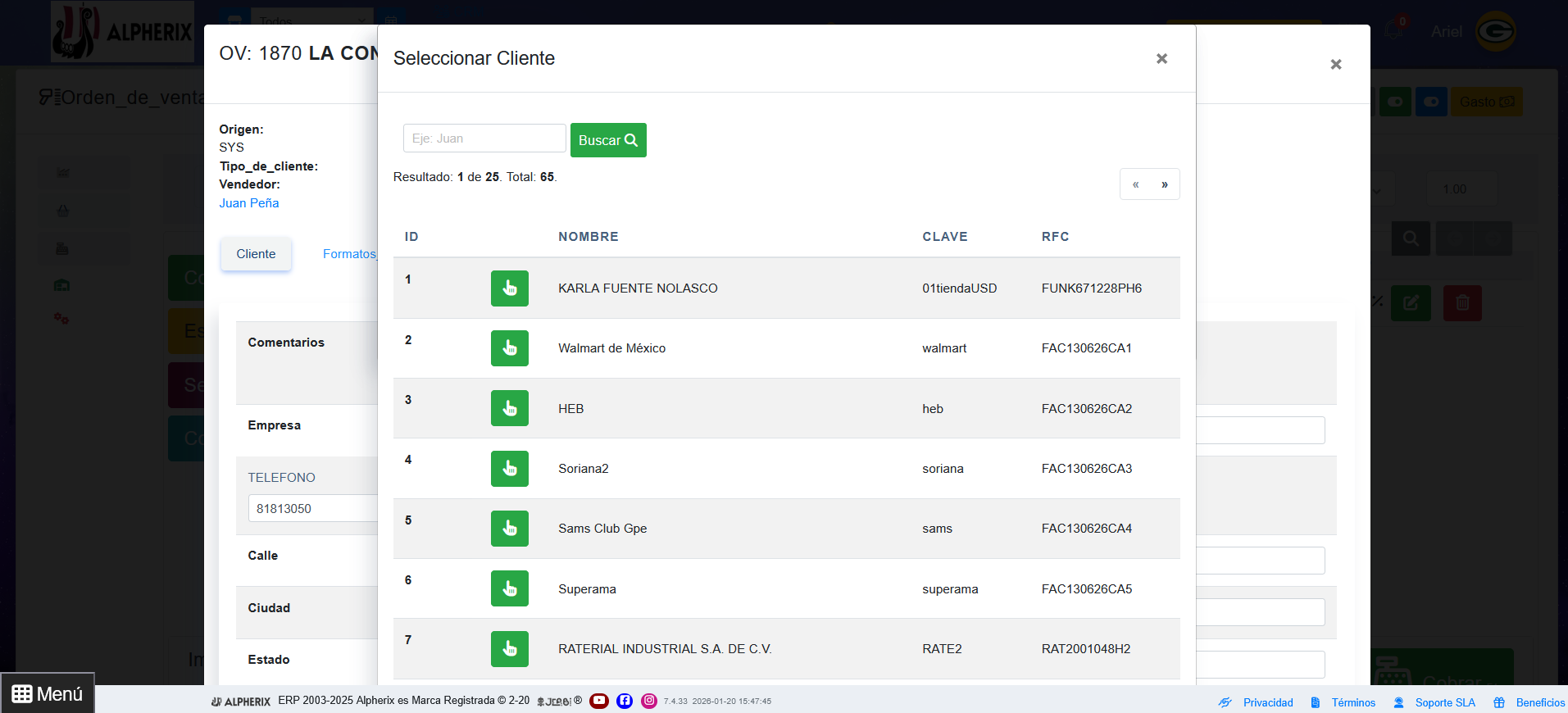Click the clave 01tiendaUSD

coord(960,288)
